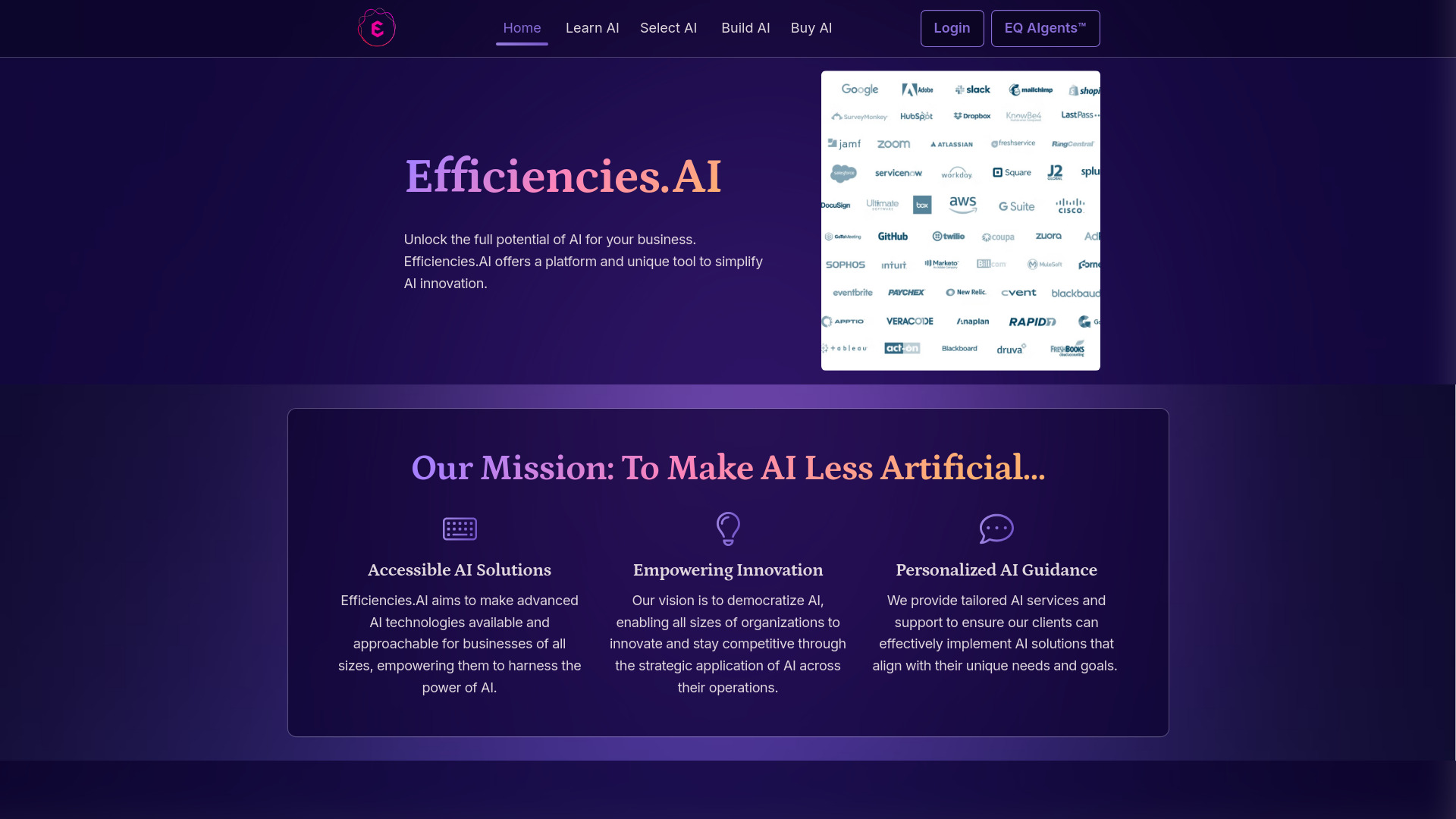Click the Efficiencies.AI logo icon

click(376, 27)
